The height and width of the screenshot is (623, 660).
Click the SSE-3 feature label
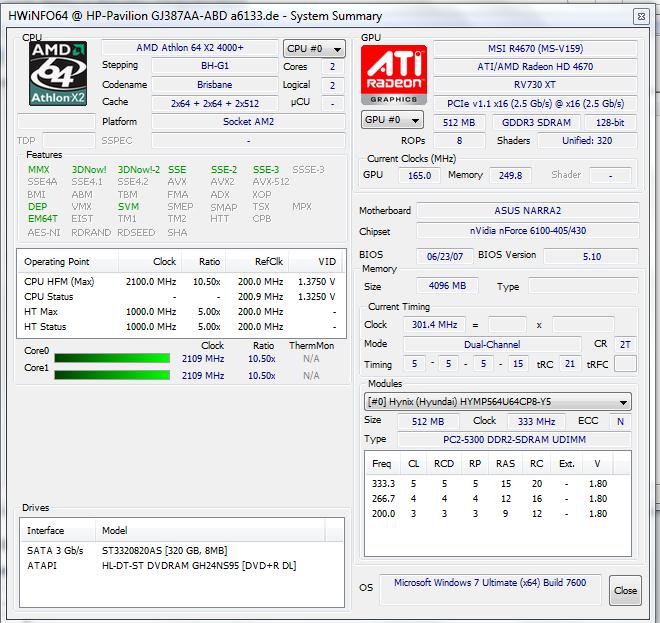coord(266,170)
